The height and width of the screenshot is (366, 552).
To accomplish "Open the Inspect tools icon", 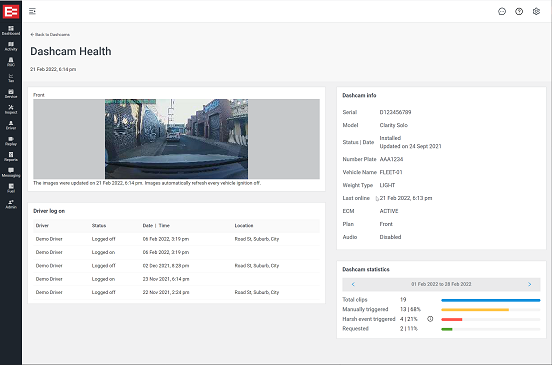I will 11,109.
